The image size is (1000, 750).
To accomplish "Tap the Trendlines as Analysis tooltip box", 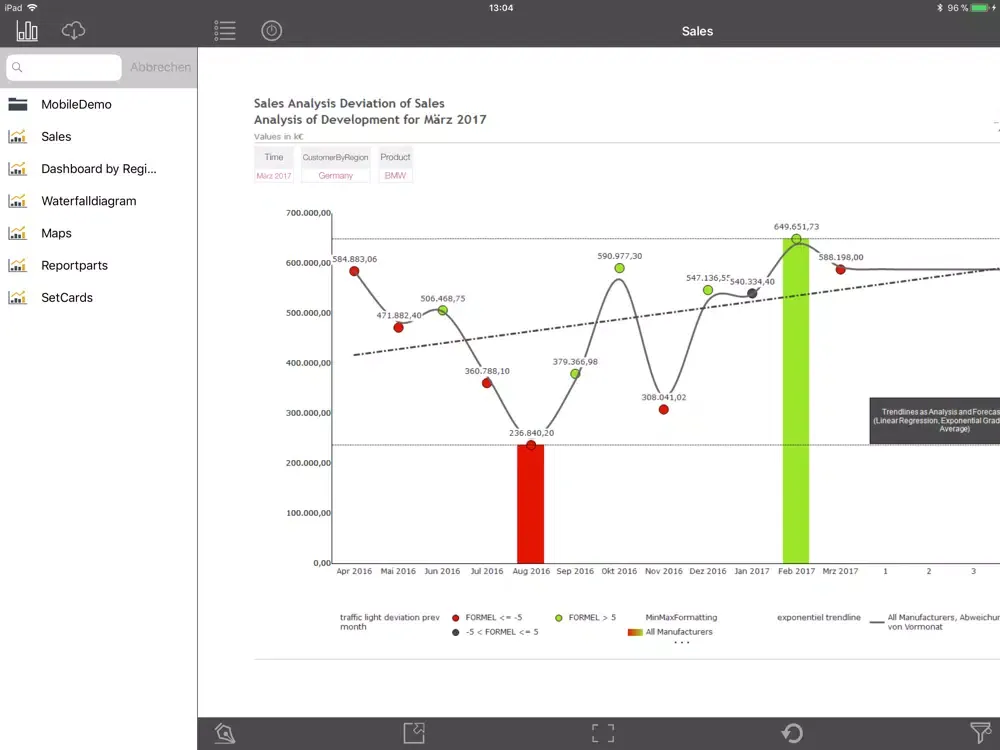I will pos(935,420).
